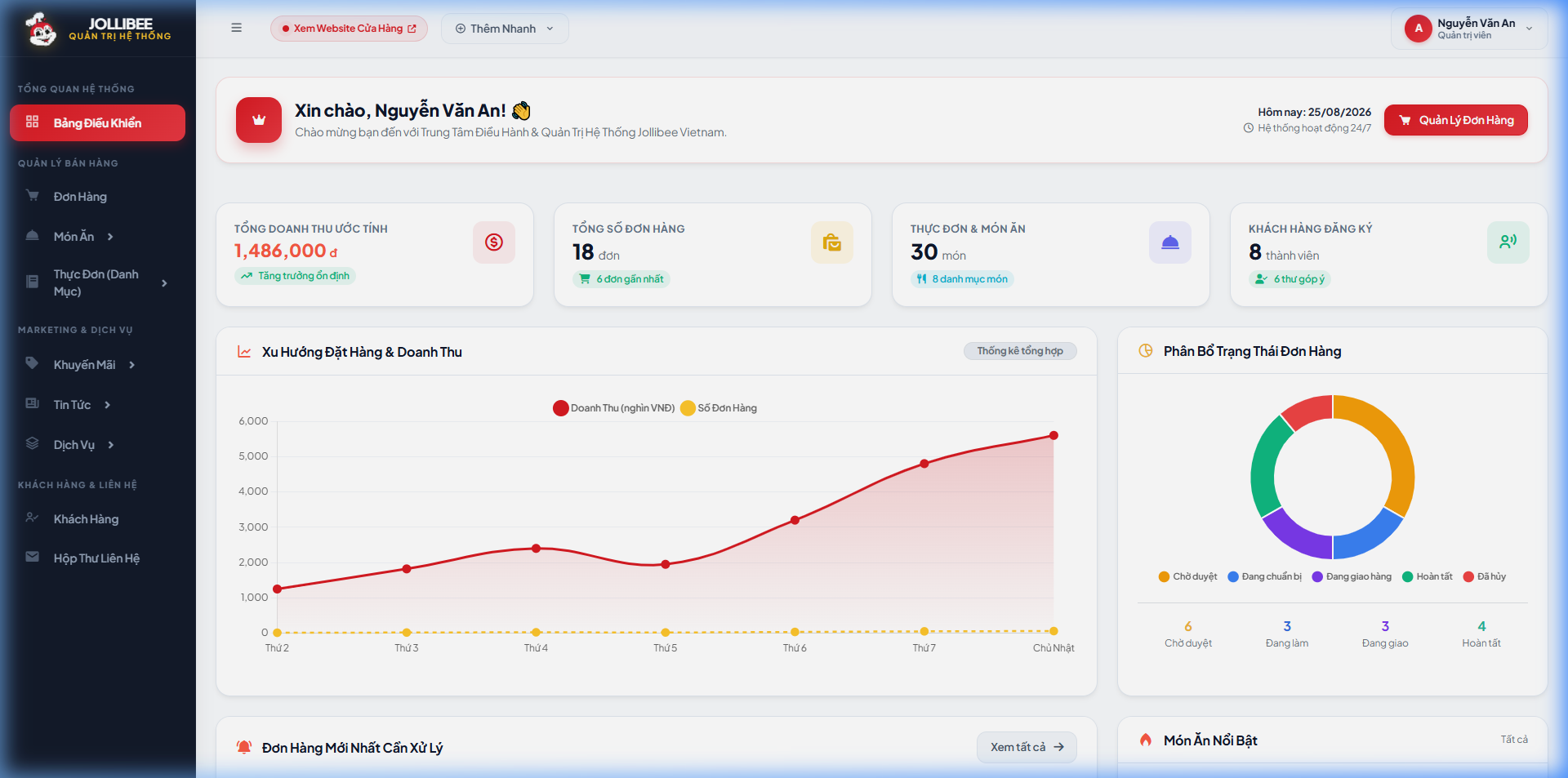Click the layers icon for Dịch Vụ

33,443
